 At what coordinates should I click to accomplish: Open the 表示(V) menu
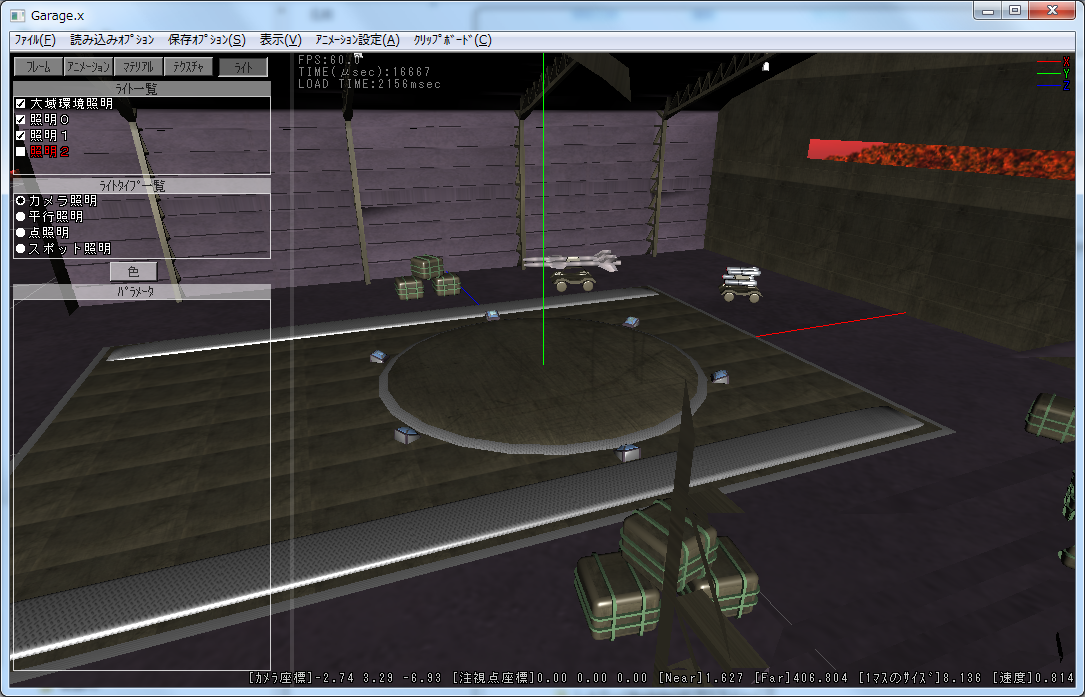click(x=280, y=40)
